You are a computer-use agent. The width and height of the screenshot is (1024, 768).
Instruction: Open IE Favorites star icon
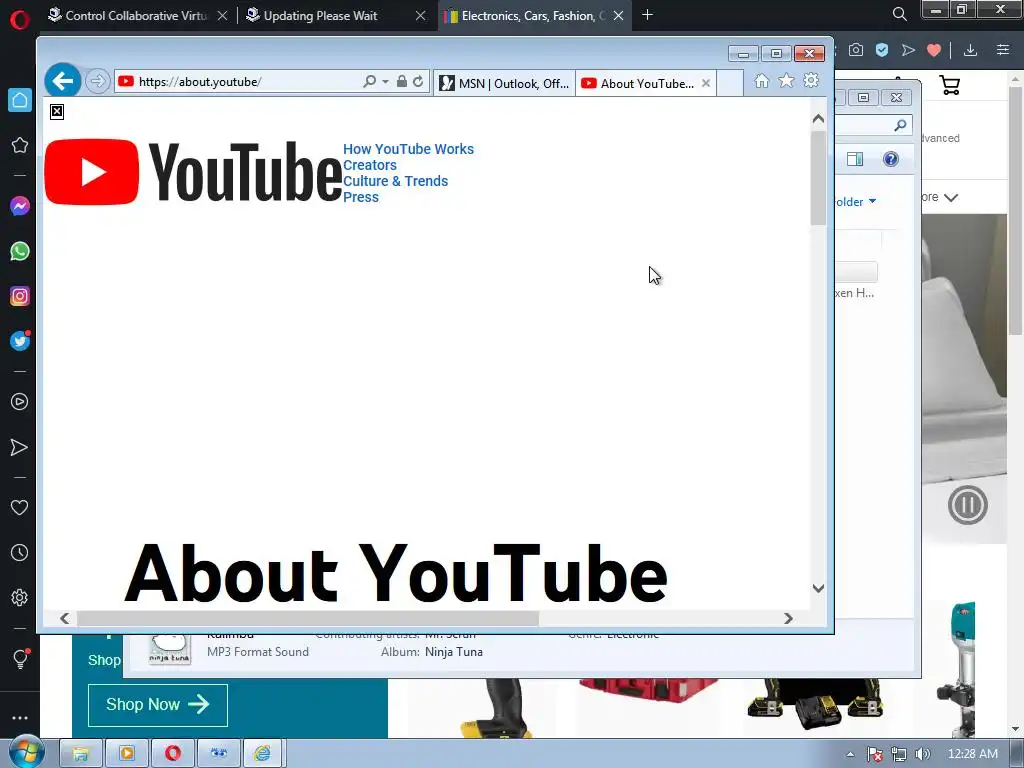[786, 80]
